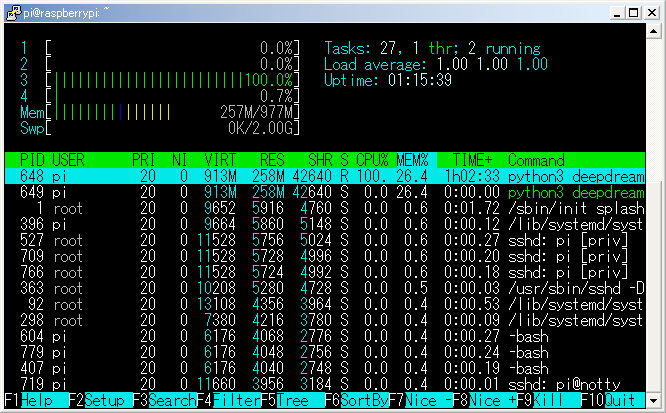
Task: Open the F6 SortBy menu
Action: point(364,400)
